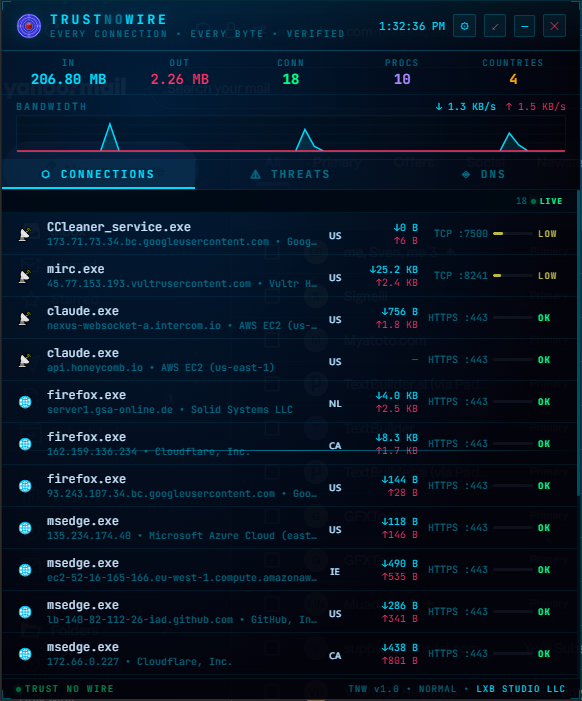Click mirc.exe risk level bar
The width and height of the screenshot is (582, 701).
coord(513,276)
